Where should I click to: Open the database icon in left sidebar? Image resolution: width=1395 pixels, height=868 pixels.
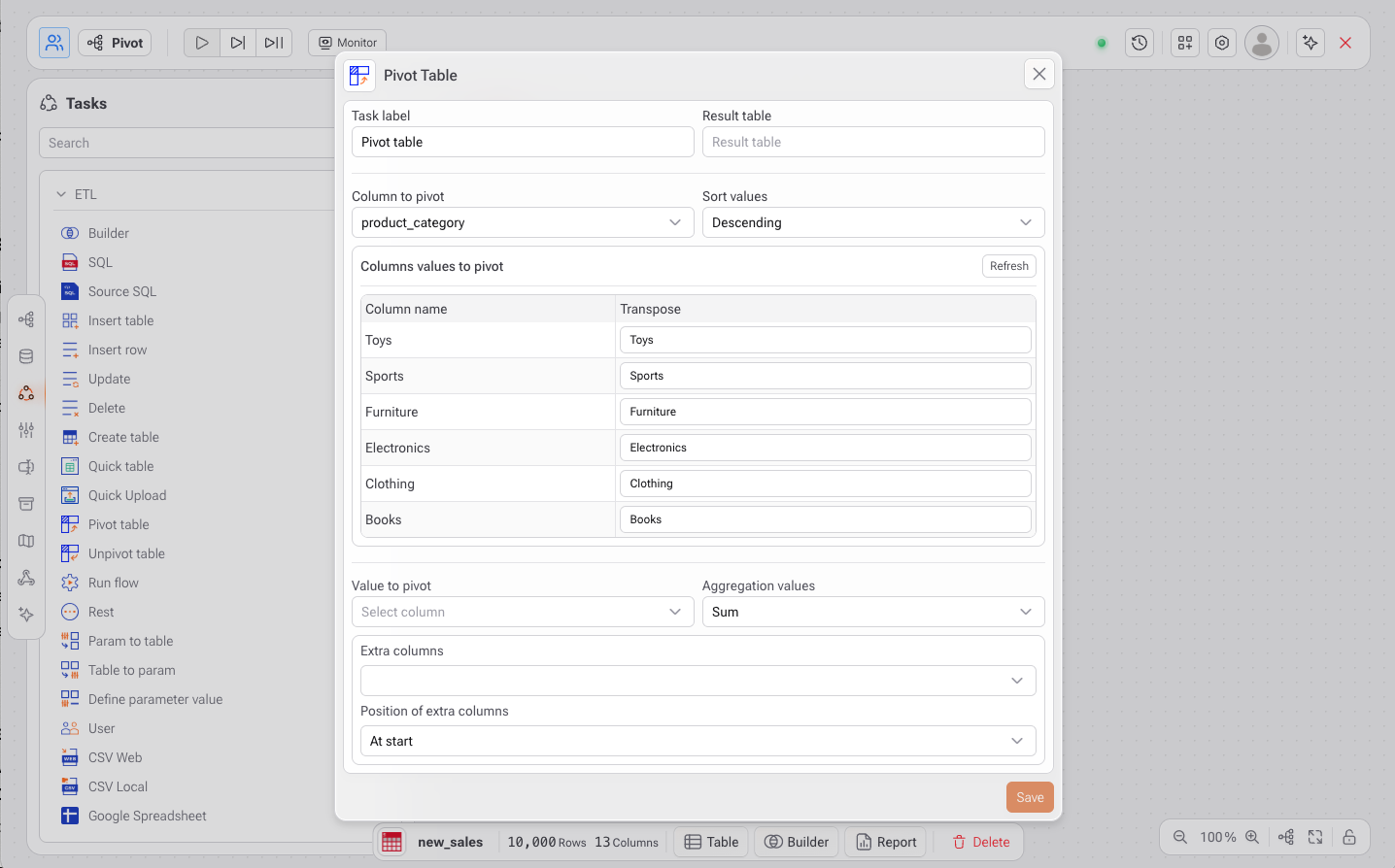[x=26, y=356]
